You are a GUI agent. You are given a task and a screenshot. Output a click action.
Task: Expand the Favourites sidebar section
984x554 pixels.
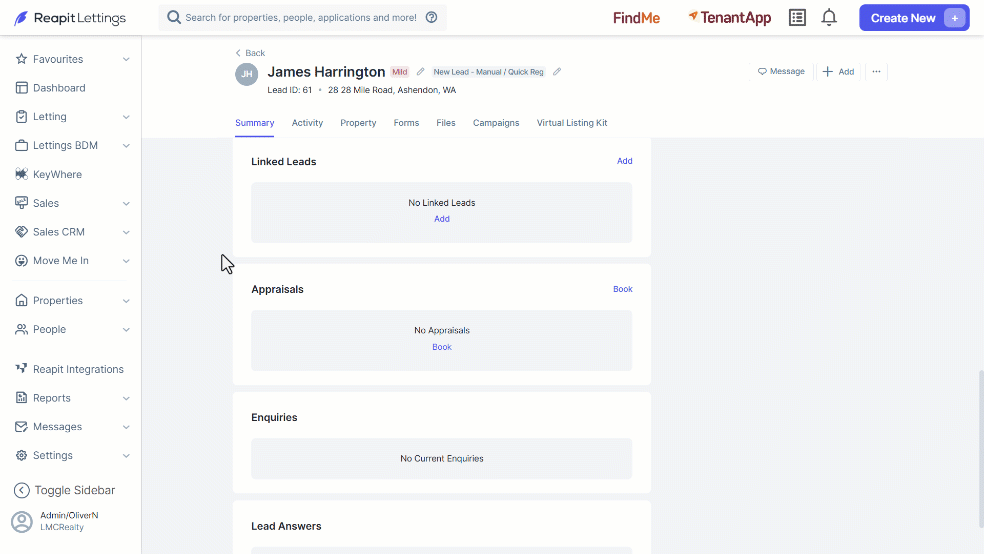tap(126, 59)
